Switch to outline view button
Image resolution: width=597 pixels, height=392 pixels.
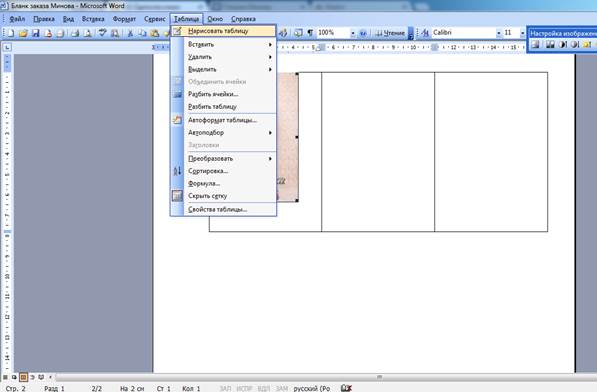tap(32, 377)
